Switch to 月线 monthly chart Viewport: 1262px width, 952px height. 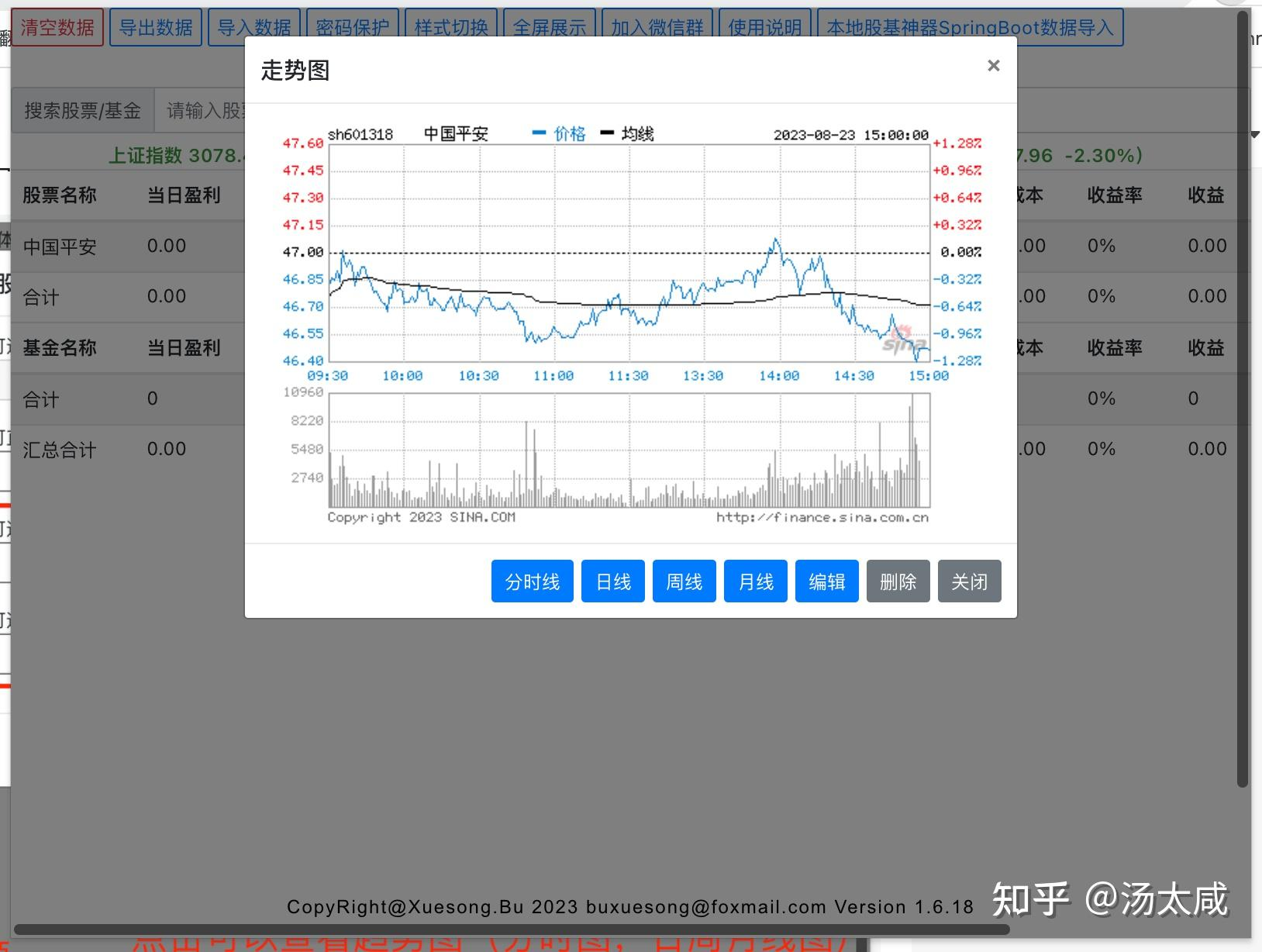(755, 581)
